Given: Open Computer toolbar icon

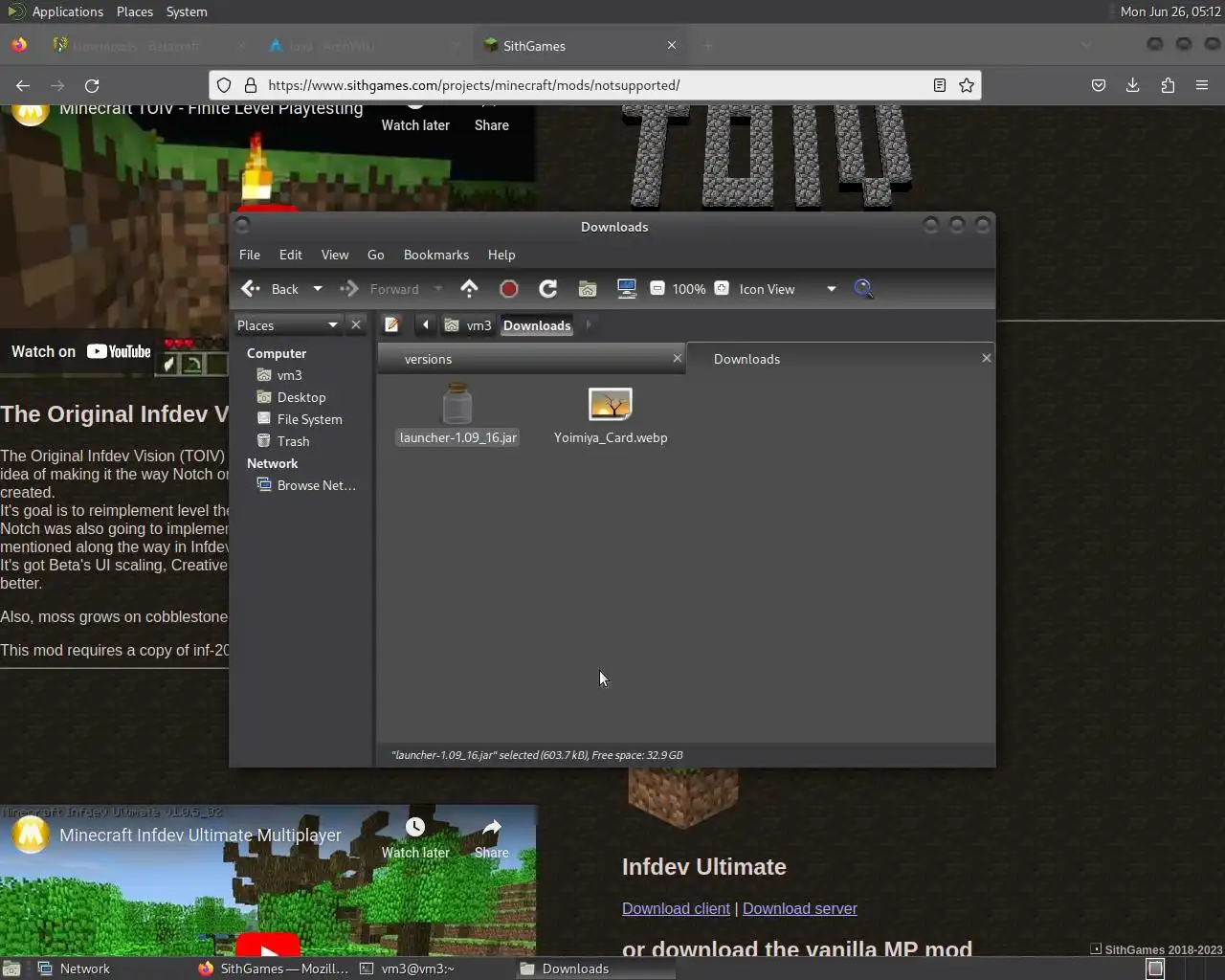Looking at the screenshot, I should pos(627,289).
